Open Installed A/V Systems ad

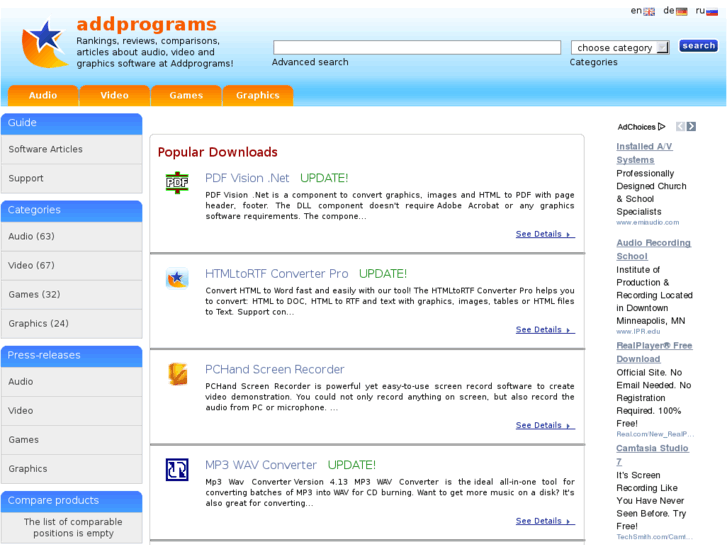[x=644, y=153]
